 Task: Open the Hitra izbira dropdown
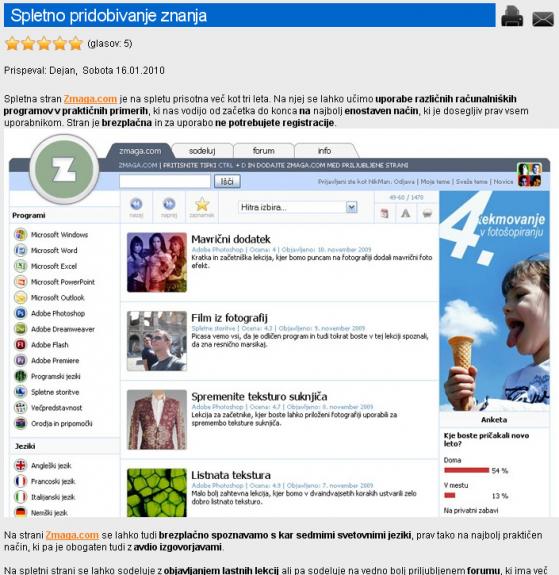tap(297, 207)
